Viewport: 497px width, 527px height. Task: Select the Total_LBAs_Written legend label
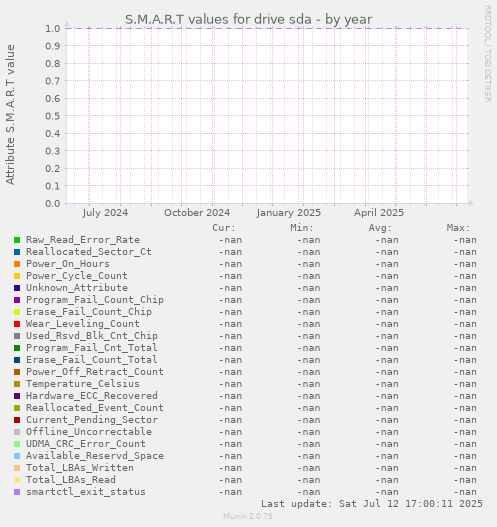pyautogui.click(x=80, y=468)
